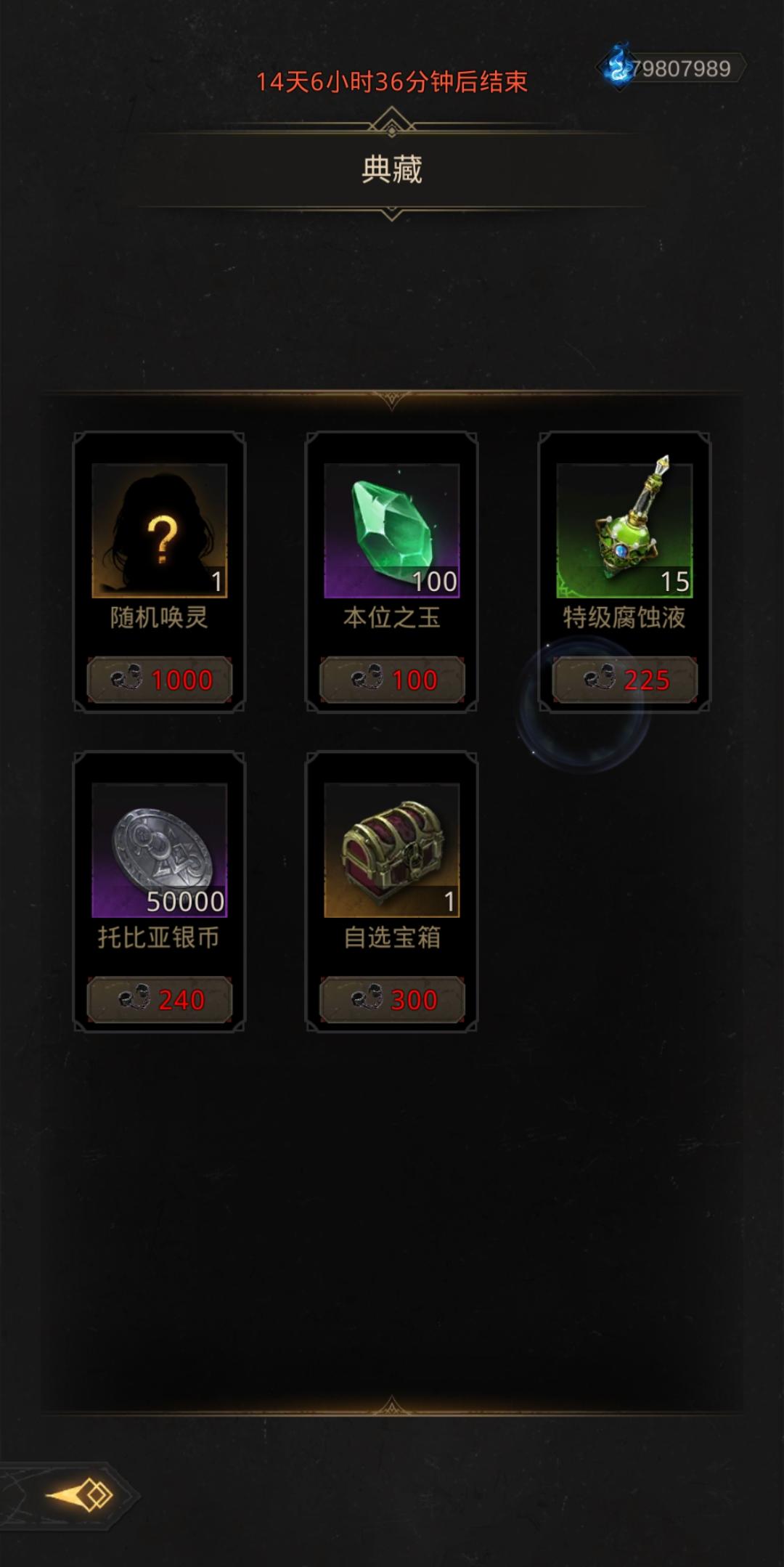The height and width of the screenshot is (1567, 784).
Task: Tap the green corrosion potion icon
Action: pos(624,531)
